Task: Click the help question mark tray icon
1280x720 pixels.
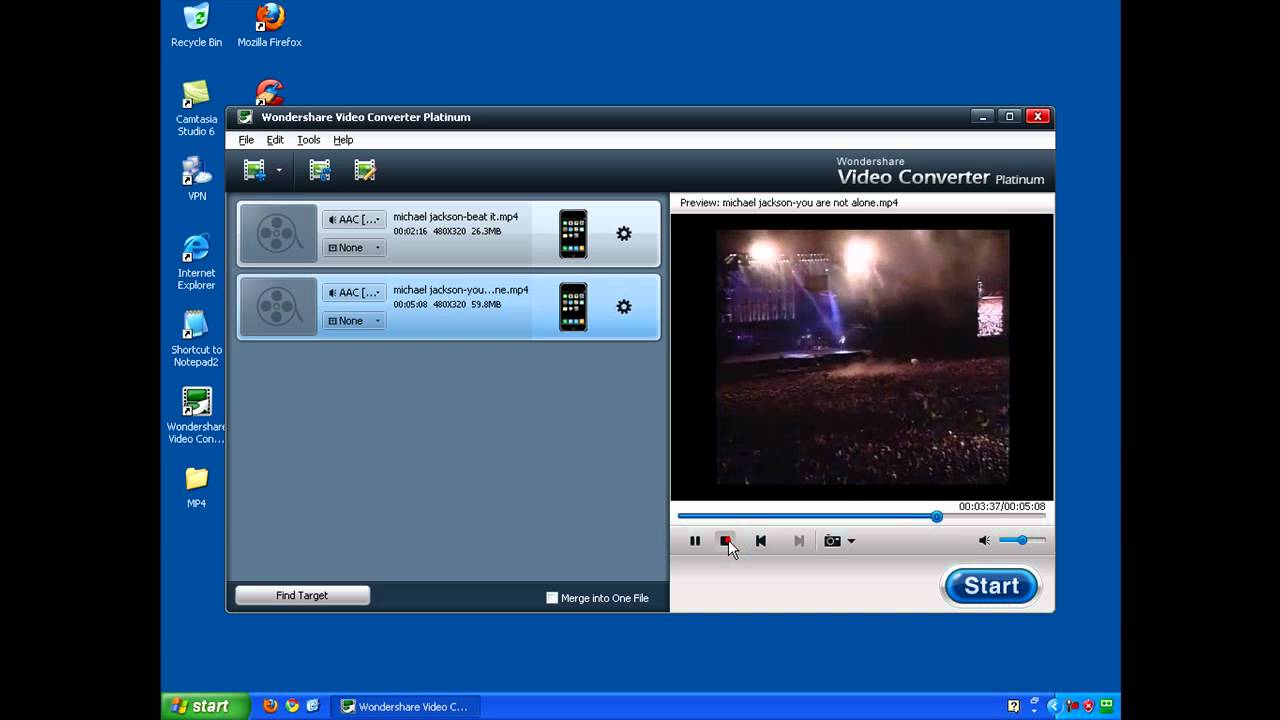Action: (x=1014, y=706)
